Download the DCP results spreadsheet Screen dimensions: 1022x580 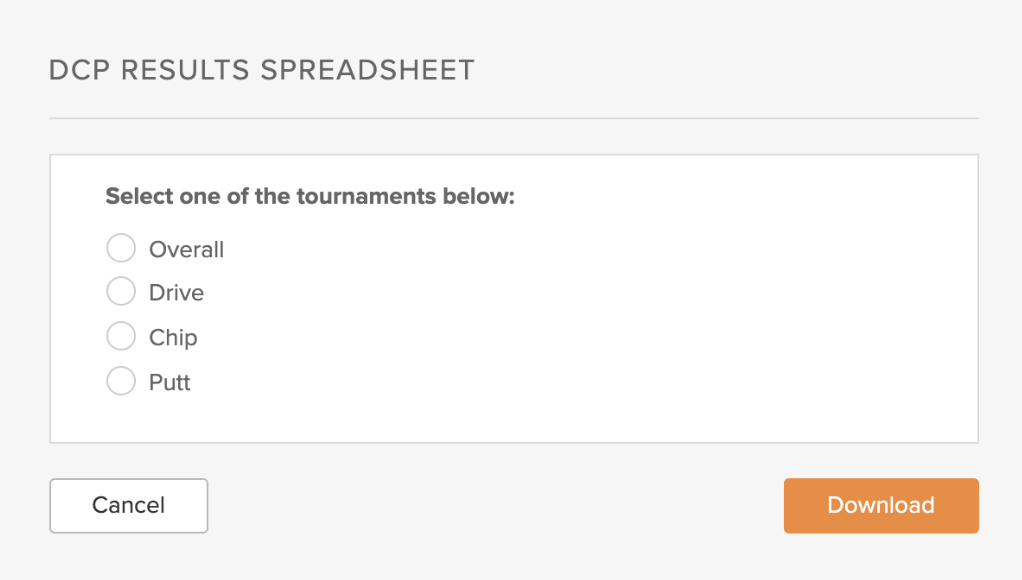(881, 506)
